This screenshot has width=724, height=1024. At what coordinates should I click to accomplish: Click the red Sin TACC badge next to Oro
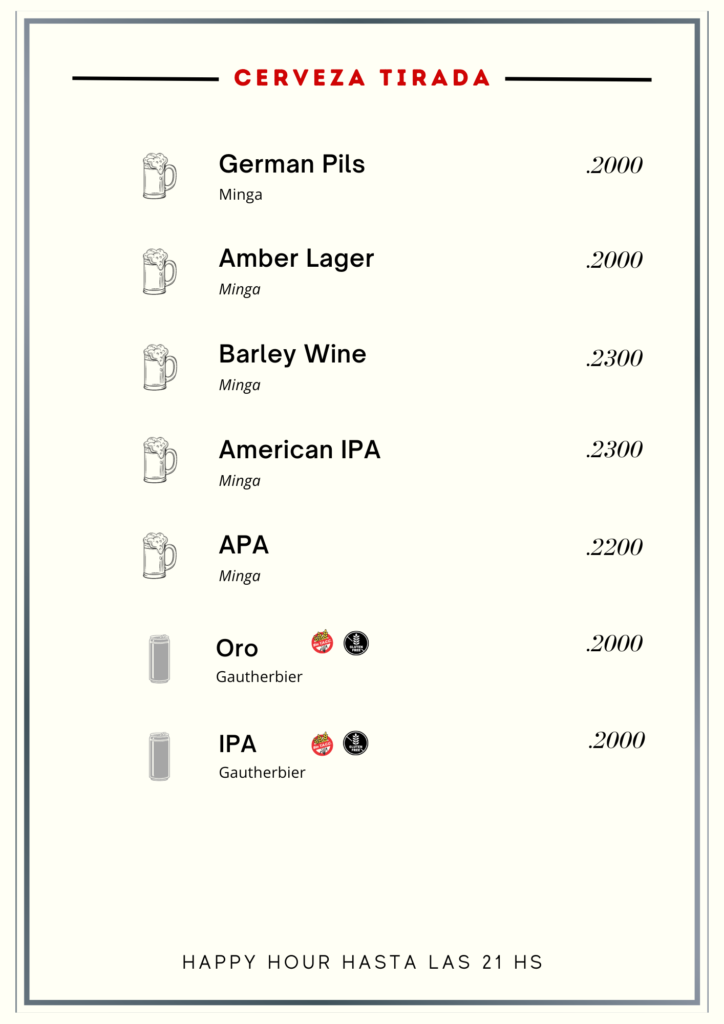pos(323,642)
